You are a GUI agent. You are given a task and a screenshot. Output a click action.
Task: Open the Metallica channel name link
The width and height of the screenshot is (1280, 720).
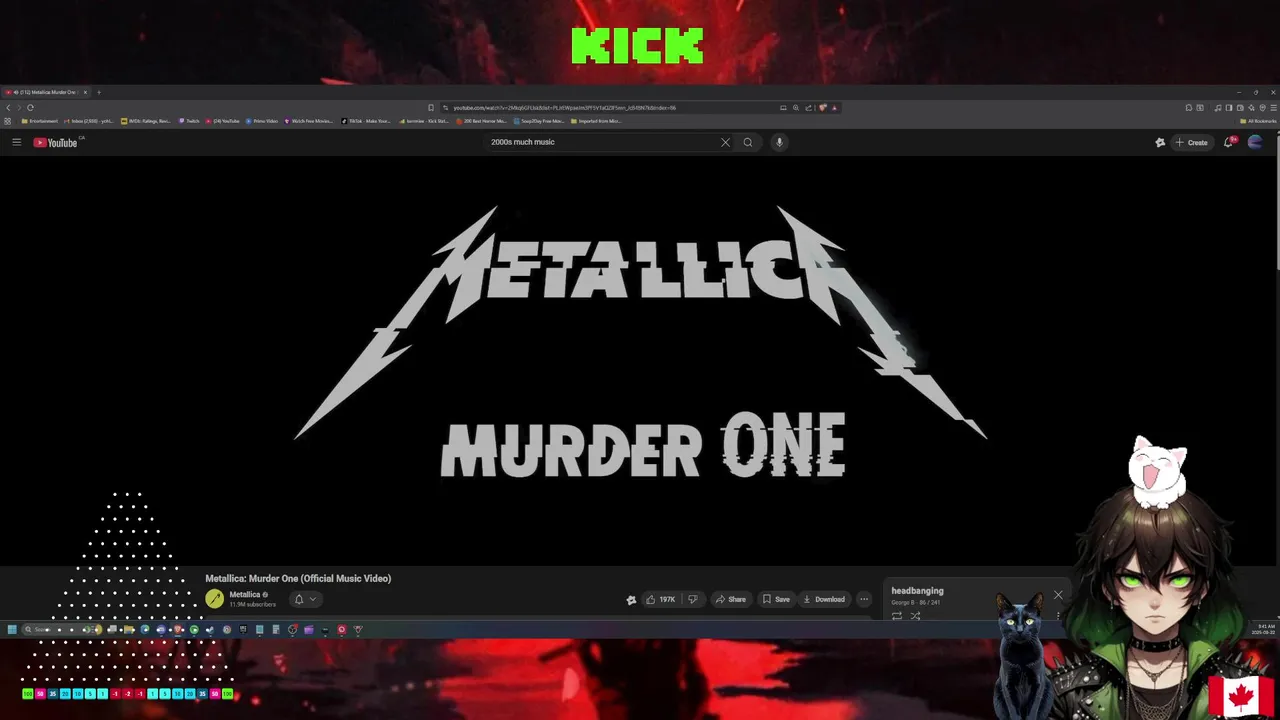(x=244, y=594)
